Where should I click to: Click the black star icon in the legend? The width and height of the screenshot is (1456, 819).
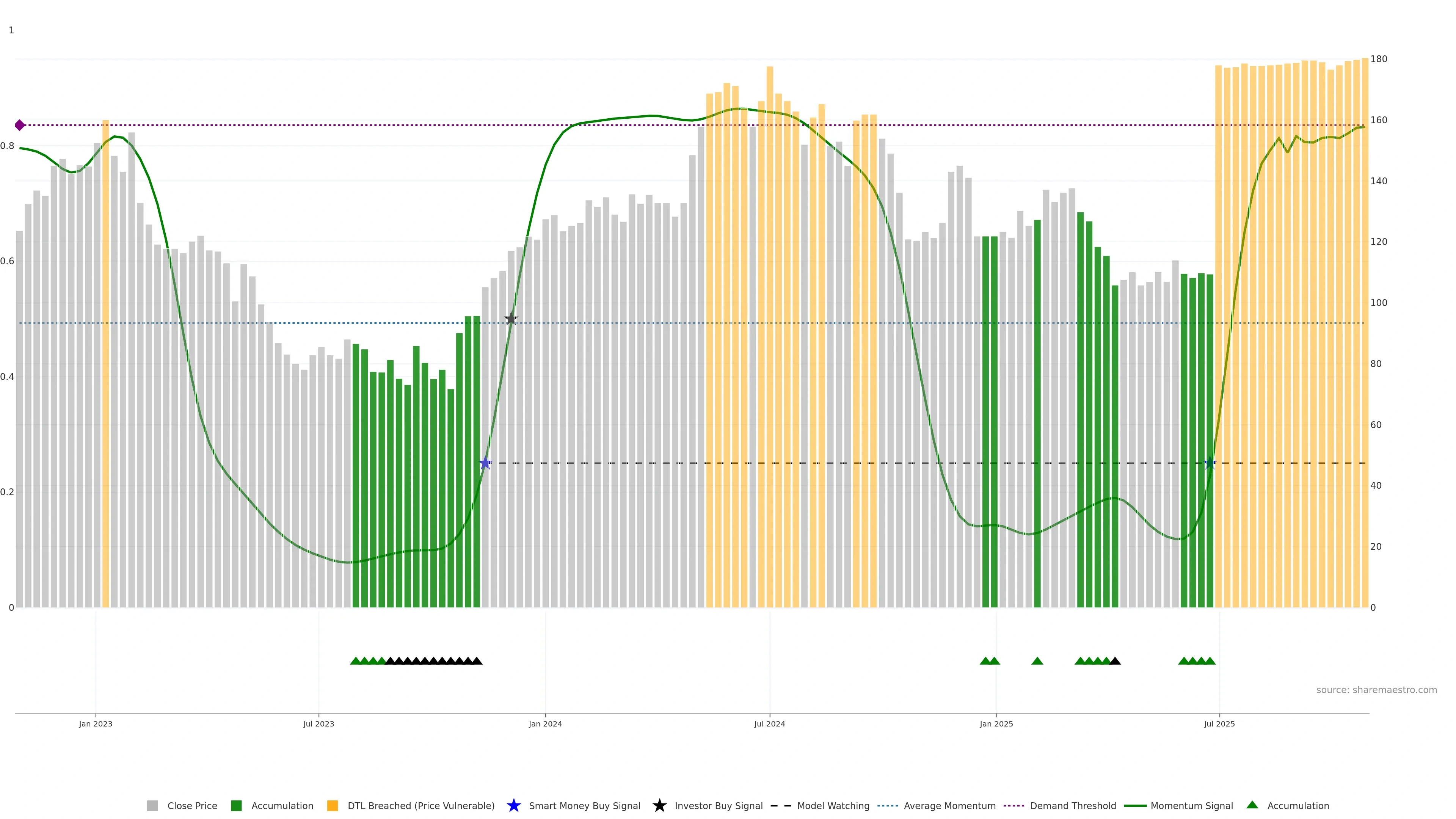pos(659,805)
